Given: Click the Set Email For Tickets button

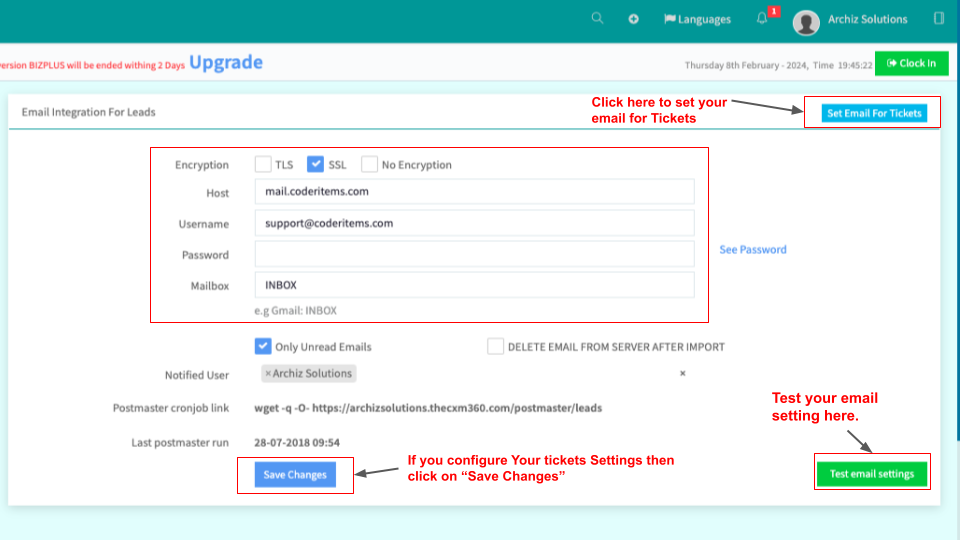Looking at the screenshot, I should coord(874,113).
